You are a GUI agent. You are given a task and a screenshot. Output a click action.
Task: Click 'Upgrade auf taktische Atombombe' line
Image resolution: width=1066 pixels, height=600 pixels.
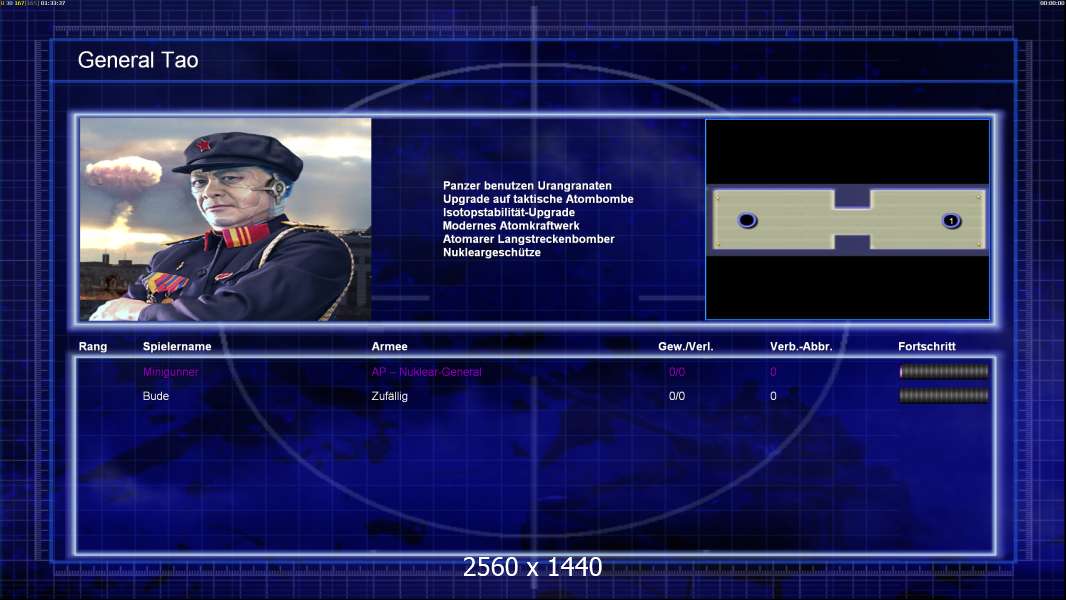538,199
